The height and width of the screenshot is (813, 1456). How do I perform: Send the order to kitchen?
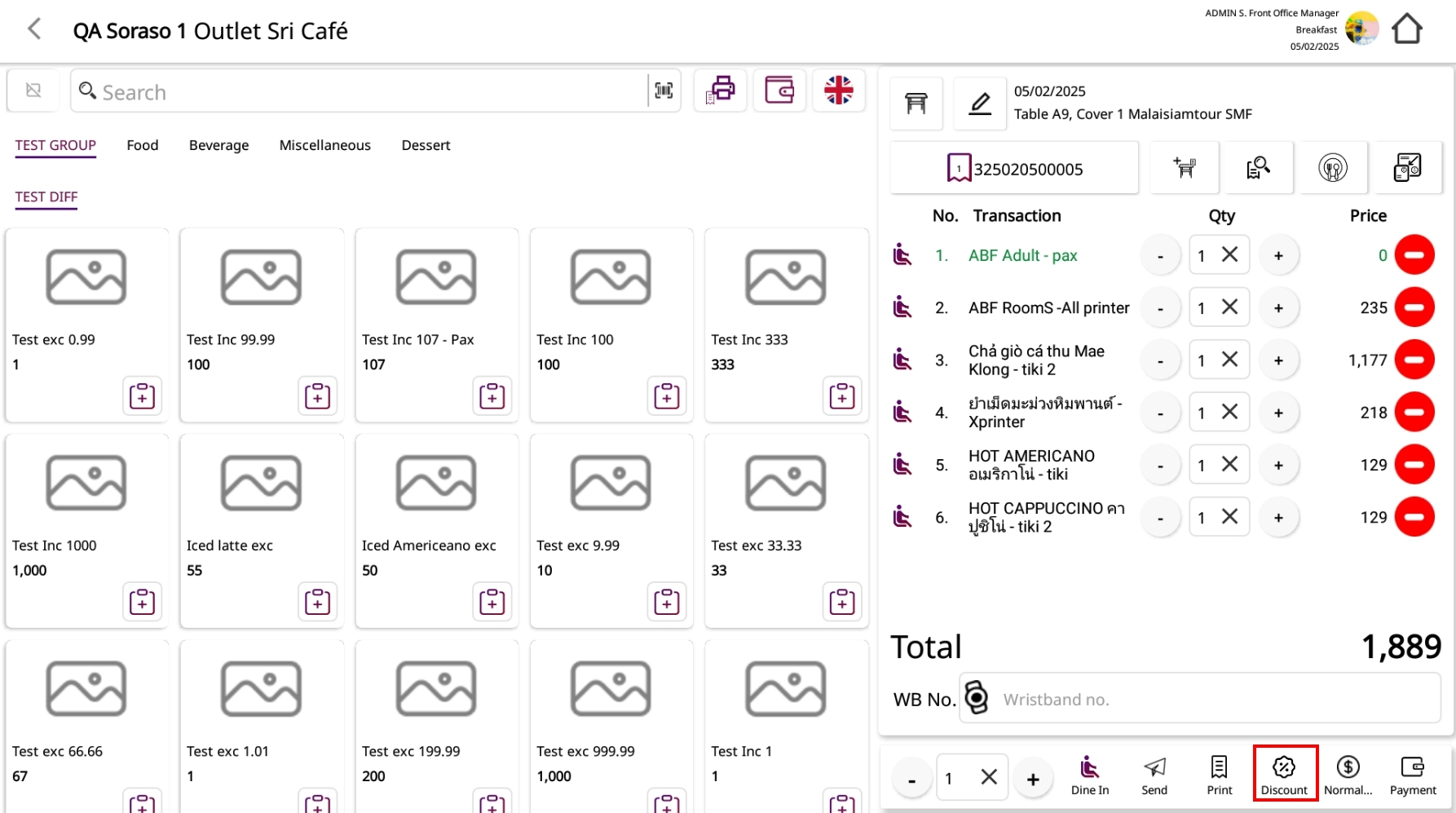[x=1154, y=775]
